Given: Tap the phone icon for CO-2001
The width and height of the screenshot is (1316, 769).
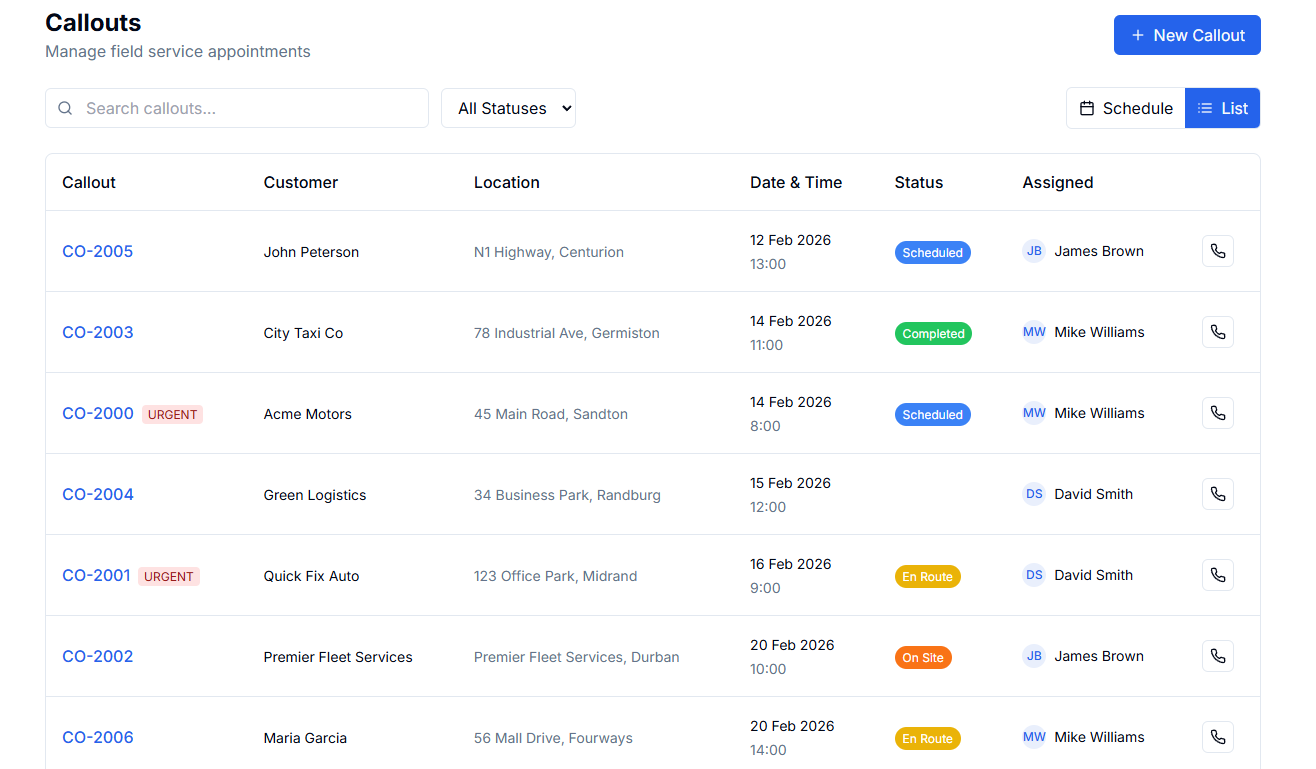Looking at the screenshot, I should 1217,575.
